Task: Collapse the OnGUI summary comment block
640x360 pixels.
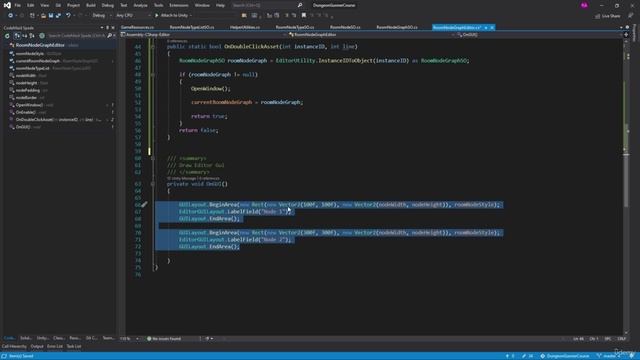Action: 153,158
